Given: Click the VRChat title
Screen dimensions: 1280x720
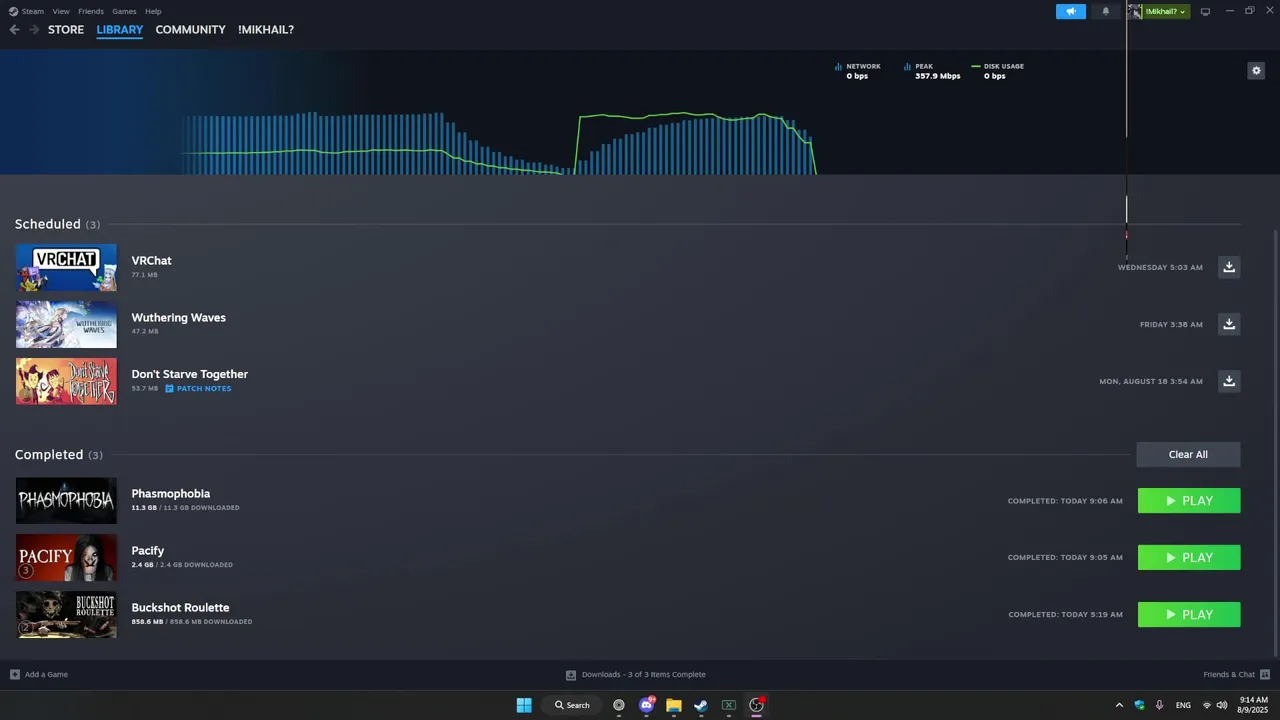Looking at the screenshot, I should (x=151, y=260).
